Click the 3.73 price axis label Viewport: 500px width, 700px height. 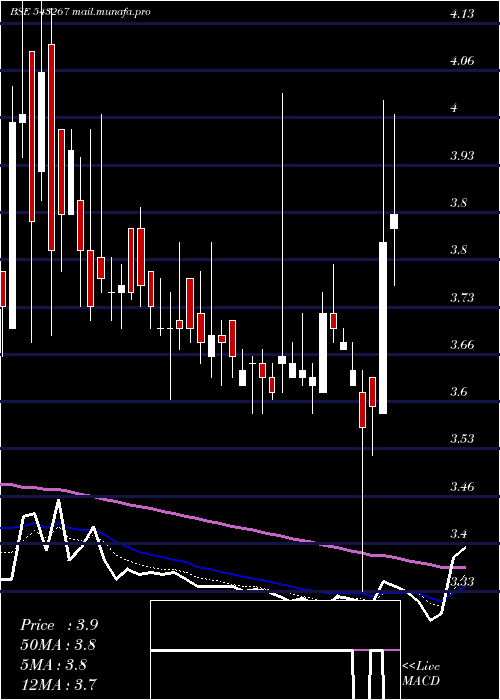click(x=462, y=298)
